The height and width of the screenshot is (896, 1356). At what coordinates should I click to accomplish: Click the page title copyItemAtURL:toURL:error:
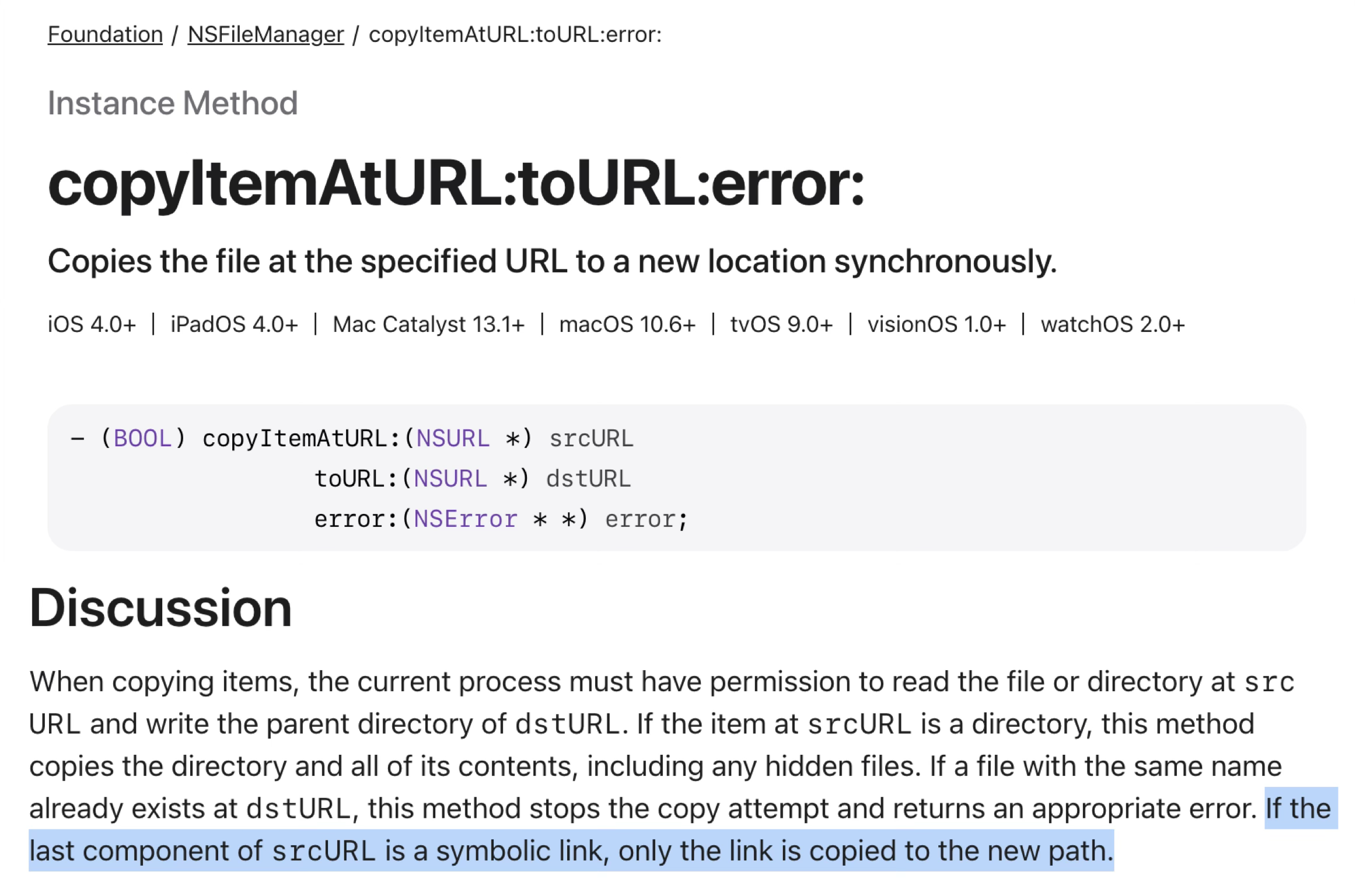456,184
